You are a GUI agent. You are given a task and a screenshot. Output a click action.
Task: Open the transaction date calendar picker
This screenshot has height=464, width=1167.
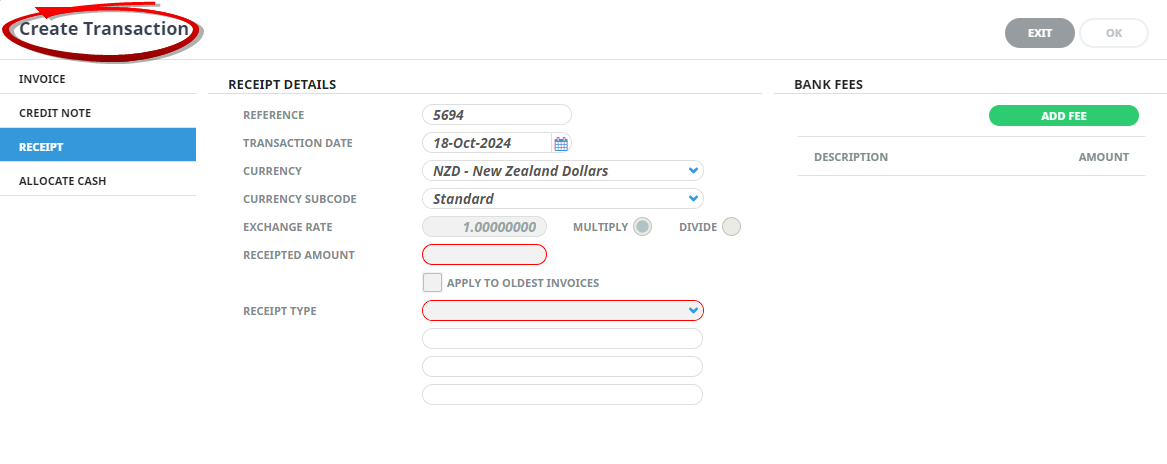click(x=561, y=143)
